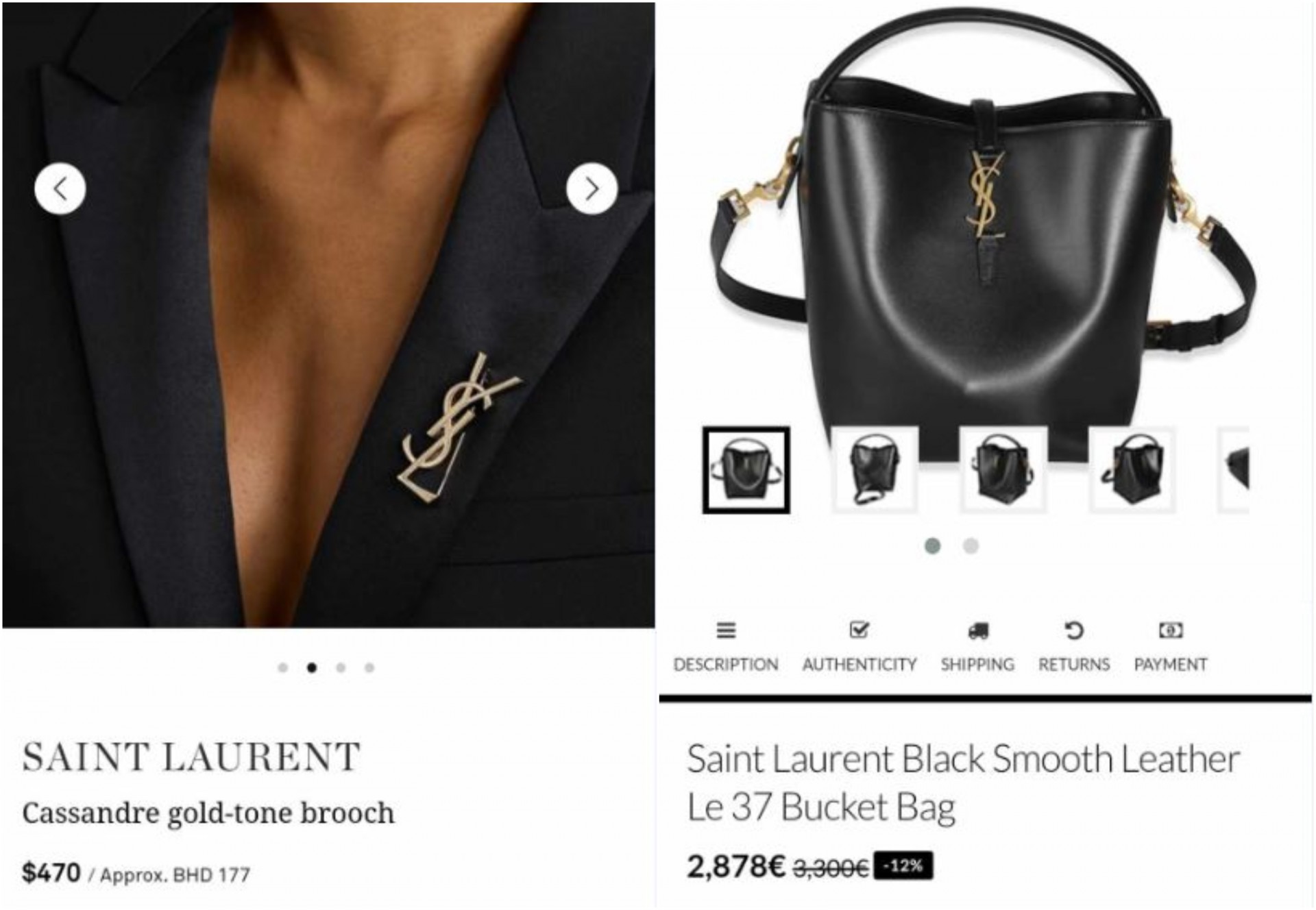Open Cassandre gold-tone brooch title
This screenshot has width=1316, height=910.
point(208,813)
